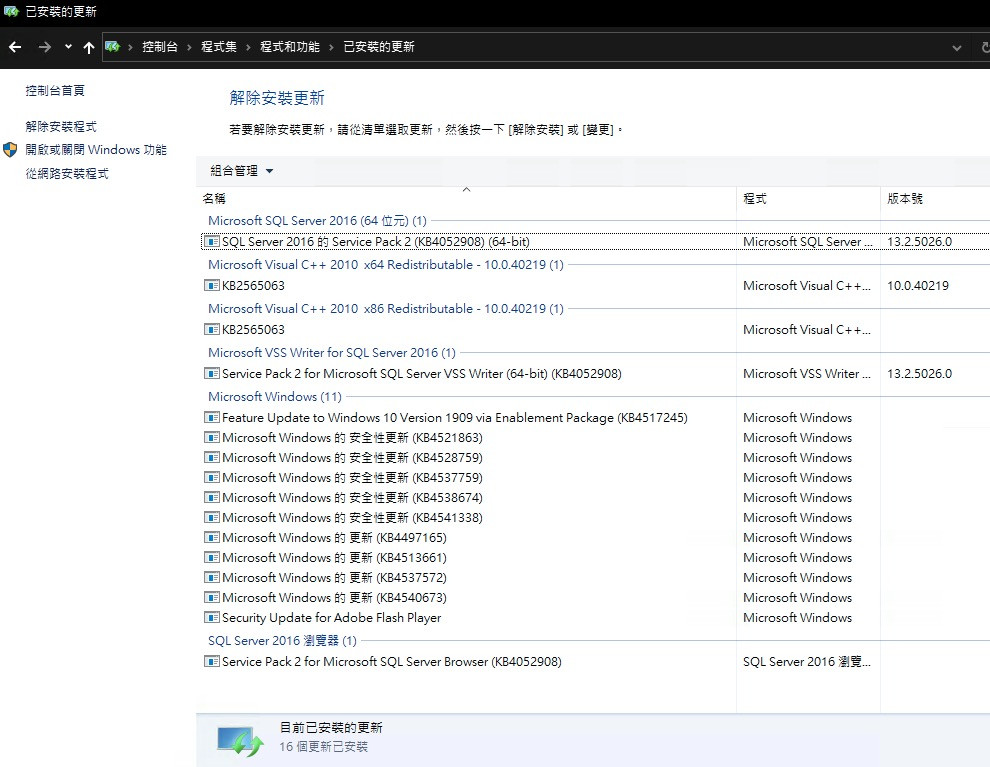Click version 10.0.40219 cell
Screen dimensions: 990x767
[917, 285]
